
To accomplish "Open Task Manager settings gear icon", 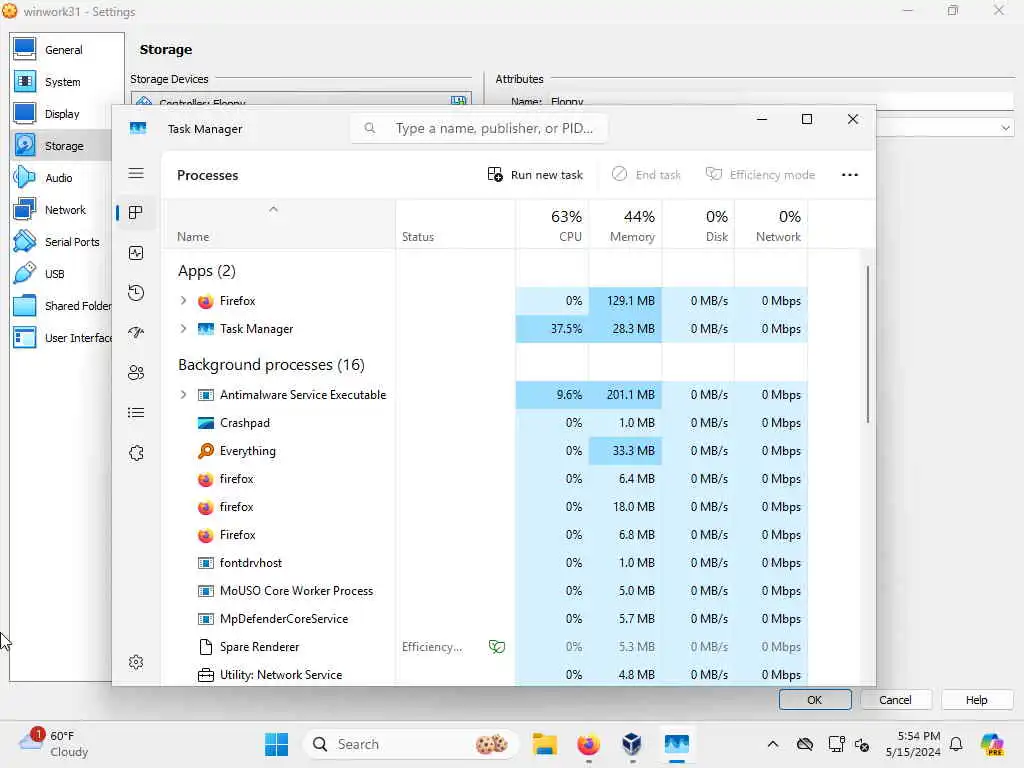I will click(136, 662).
